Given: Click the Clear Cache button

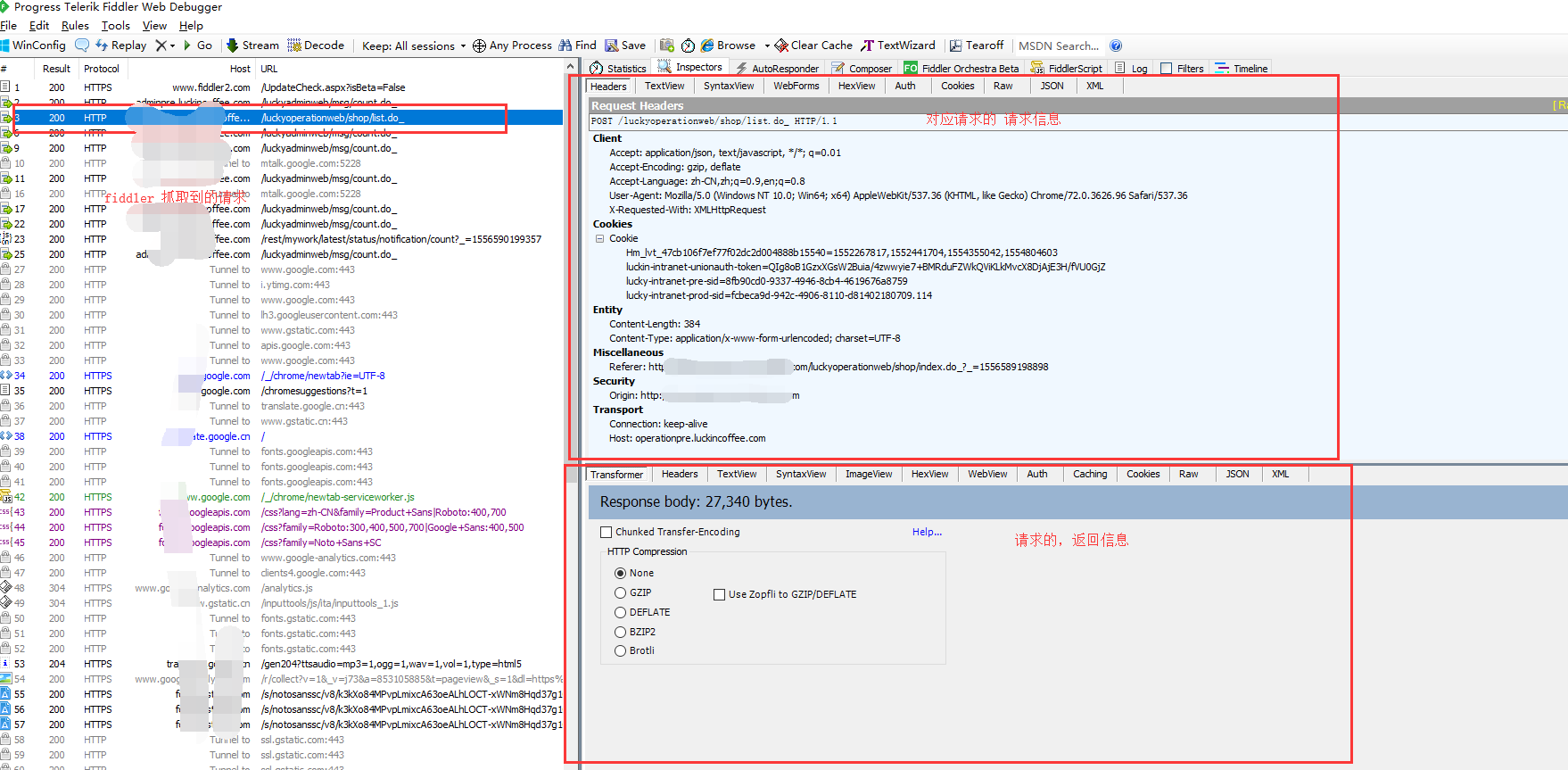Looking at the screenshot, I should pyautogui.click(x=813, y=46).
